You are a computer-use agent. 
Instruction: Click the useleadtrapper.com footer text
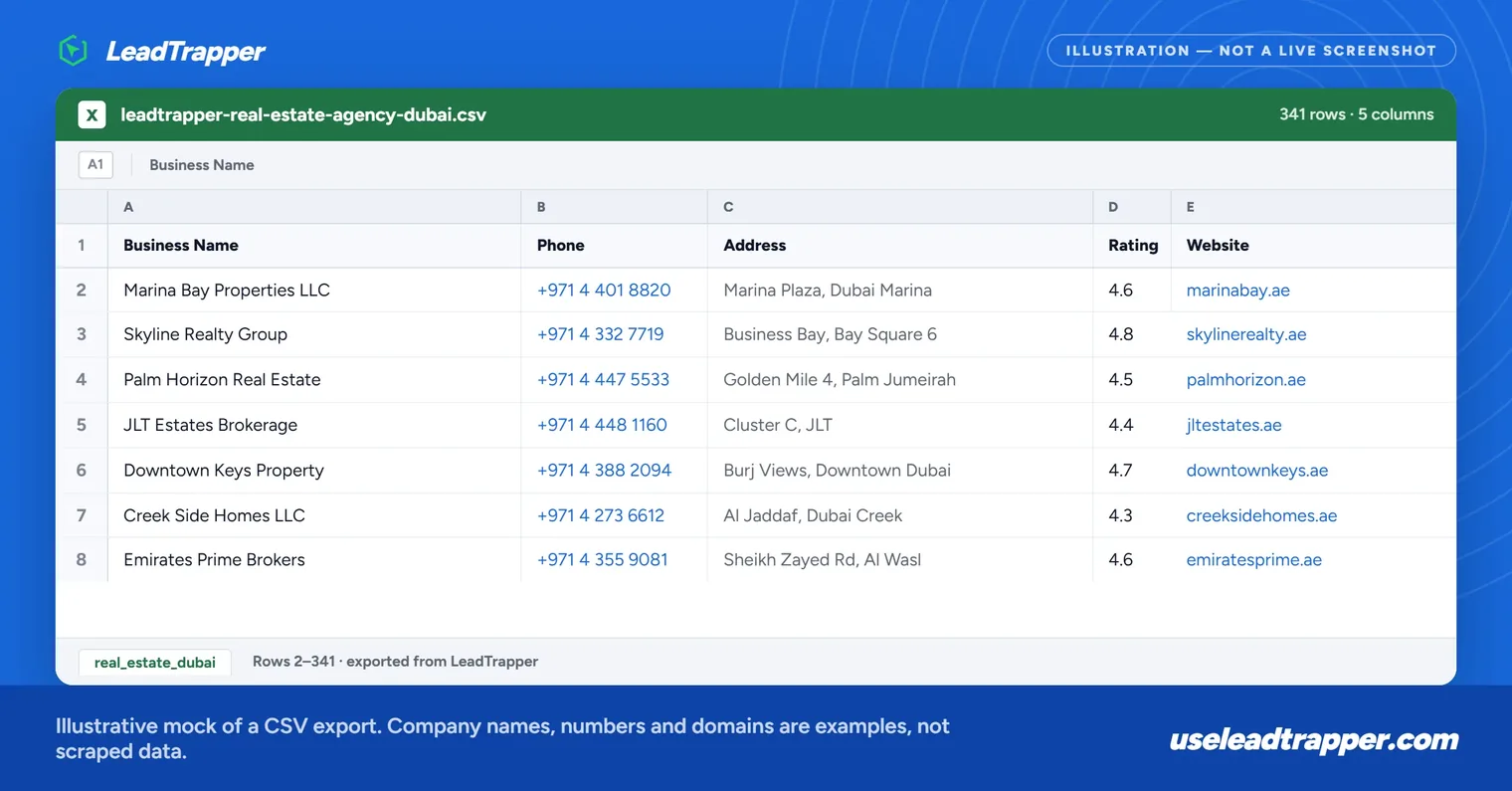coord(1313,740)
